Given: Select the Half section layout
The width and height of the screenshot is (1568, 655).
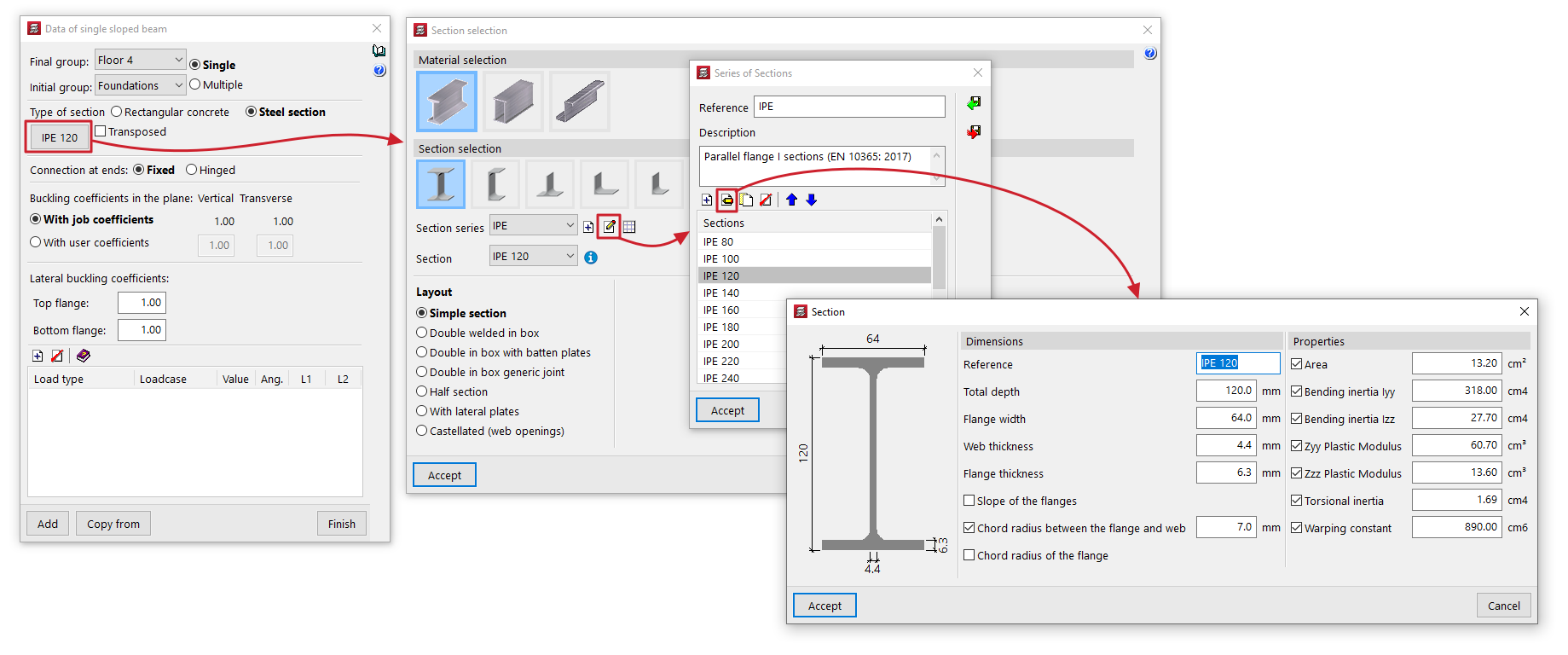Looking at the screenshot, I should click(421, 391).
